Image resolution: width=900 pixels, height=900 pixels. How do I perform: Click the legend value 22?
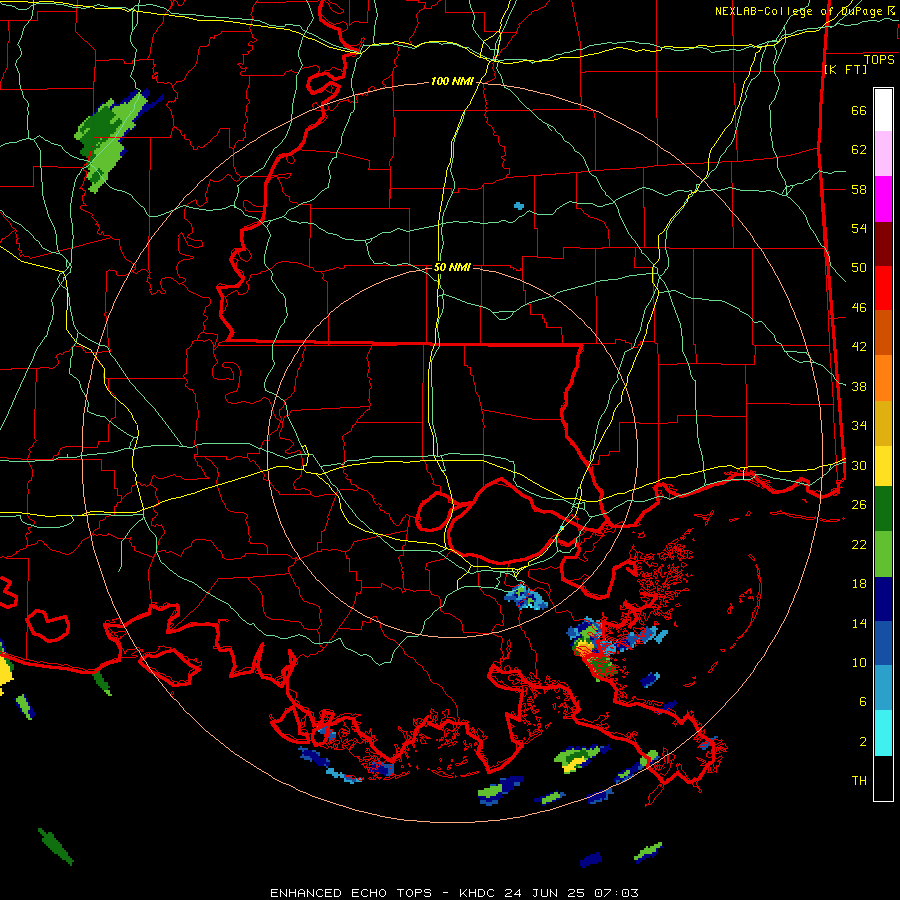pos(859,544)
